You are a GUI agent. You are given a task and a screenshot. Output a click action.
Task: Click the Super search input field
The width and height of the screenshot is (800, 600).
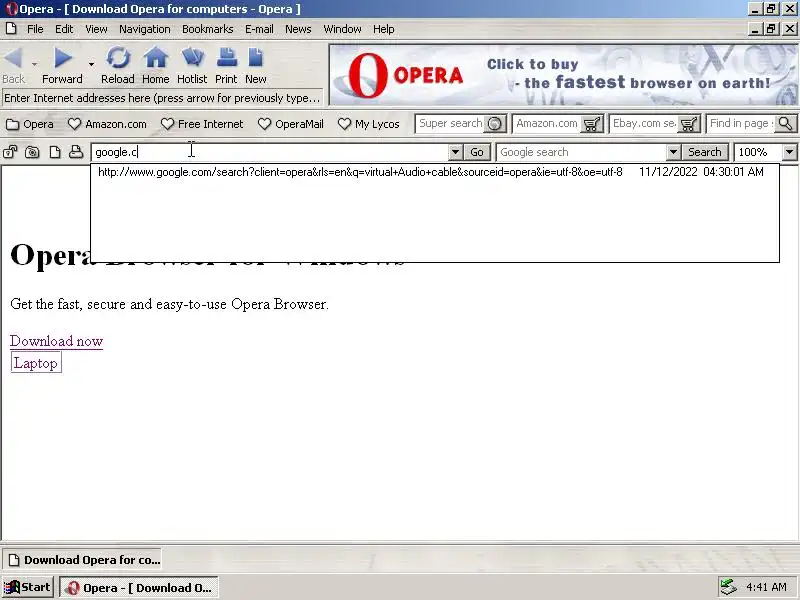tap(450, 123)
